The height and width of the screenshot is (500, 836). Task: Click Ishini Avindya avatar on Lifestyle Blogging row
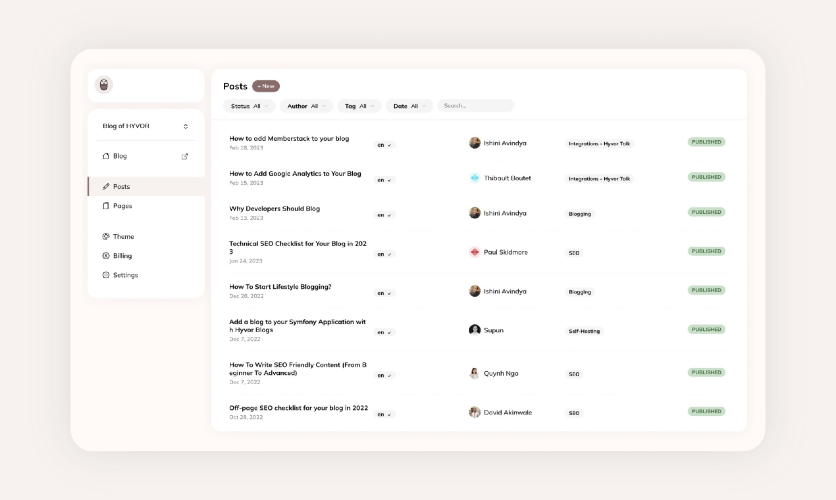475,291
